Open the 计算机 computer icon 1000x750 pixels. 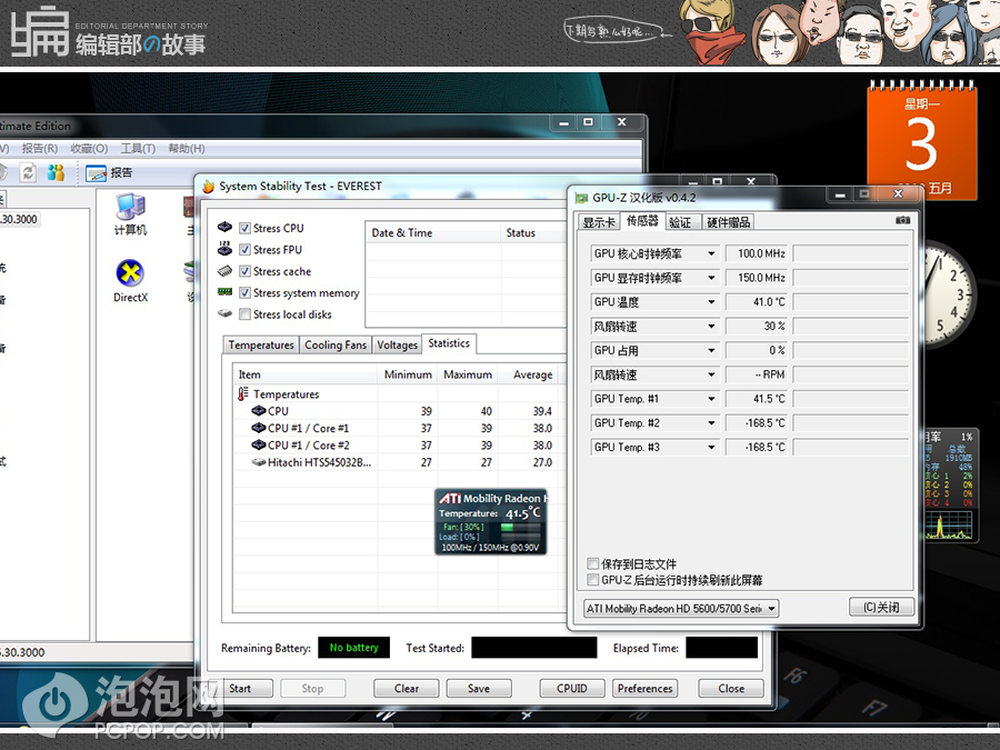(130, 214)
